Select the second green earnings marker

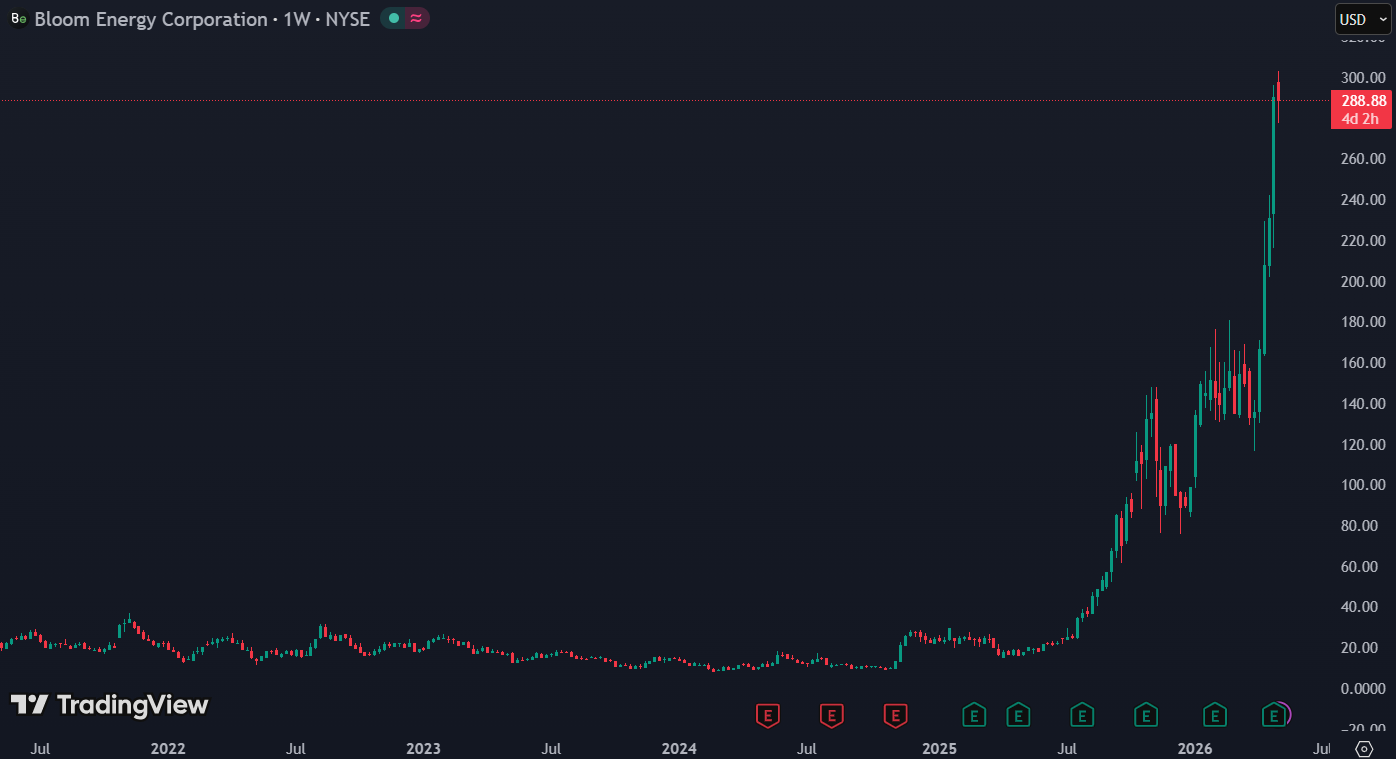(1018, 715)
